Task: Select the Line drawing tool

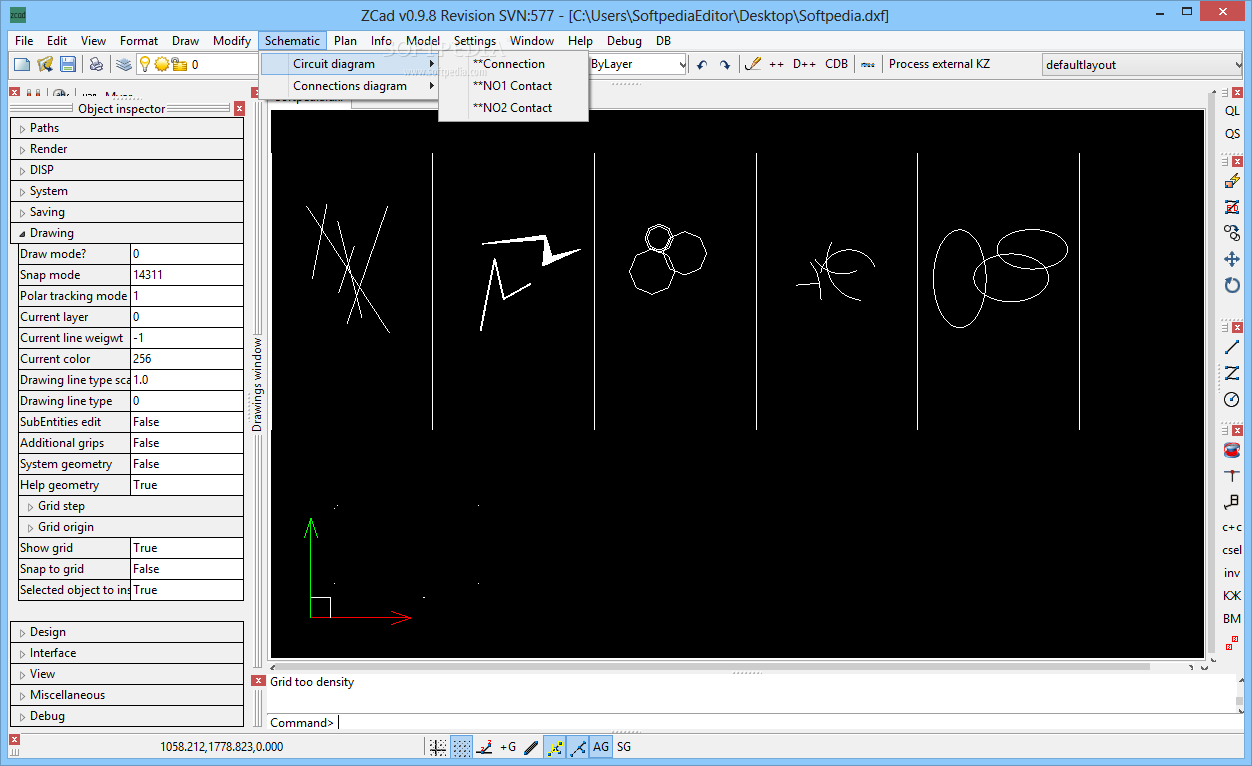Action: click(1232, 347)
